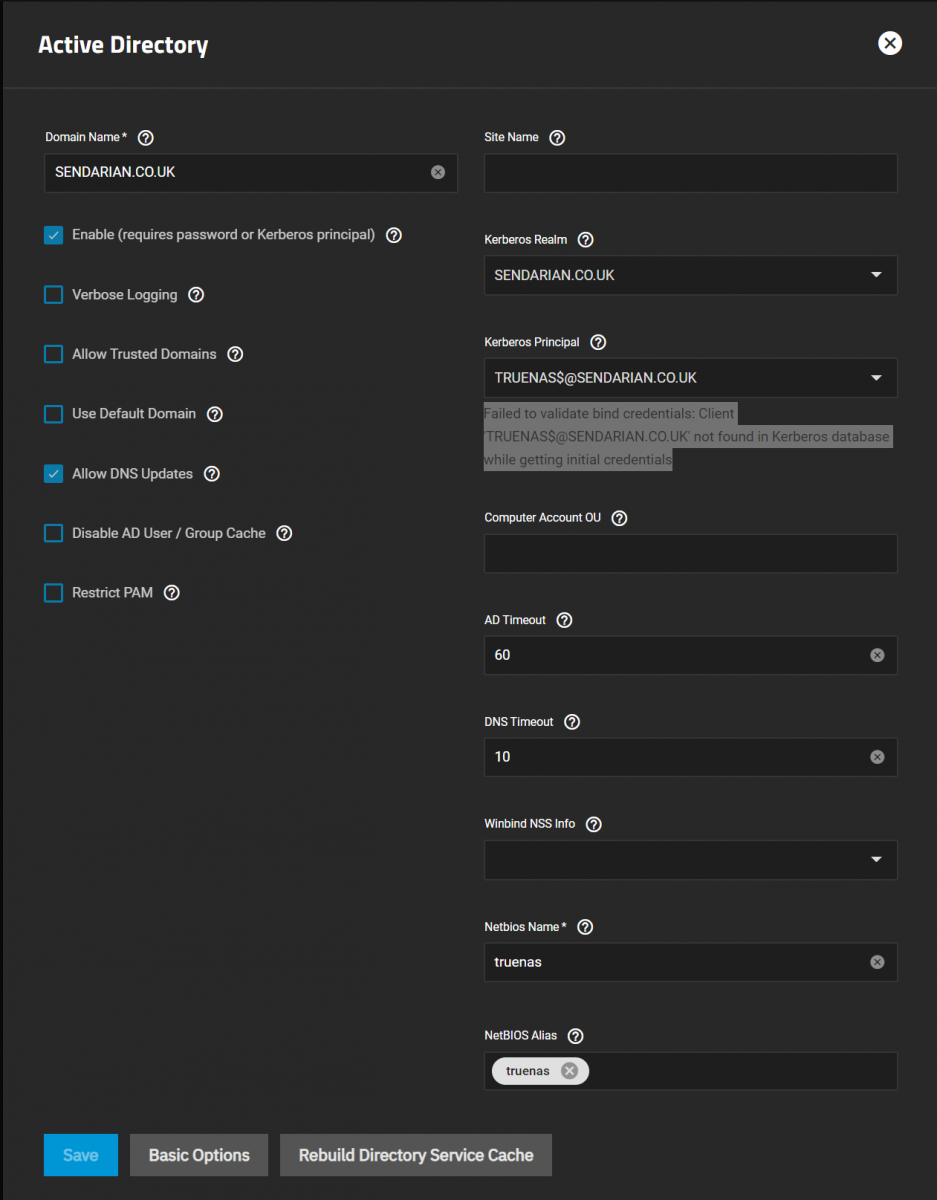The image size is (937, 1200).
Task: Close the Active Directory panel
Action: click(890, 43)
